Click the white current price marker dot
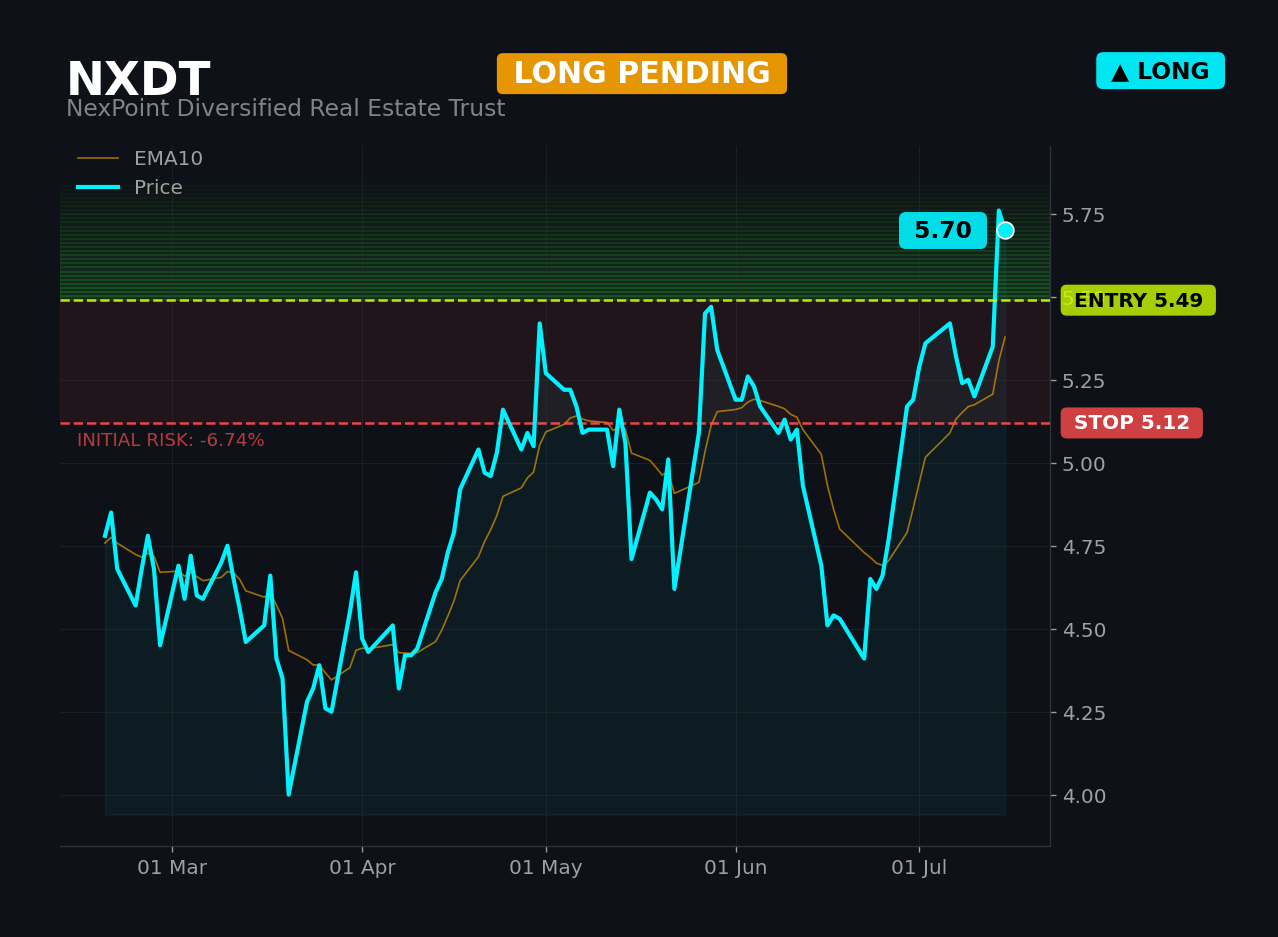The height and width of the screenshot is (937, 1278). click(x=1005, y=230)
